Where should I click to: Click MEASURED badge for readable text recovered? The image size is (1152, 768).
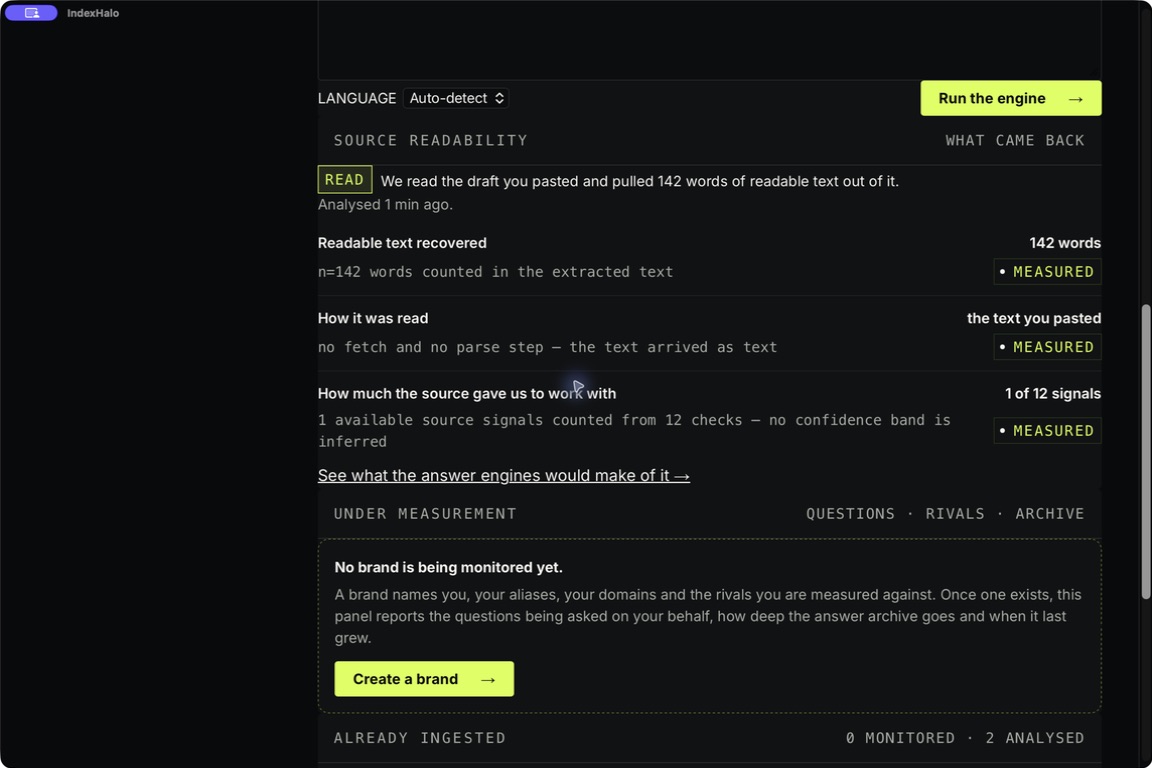pyautogui.click(x=1047, y=272)
